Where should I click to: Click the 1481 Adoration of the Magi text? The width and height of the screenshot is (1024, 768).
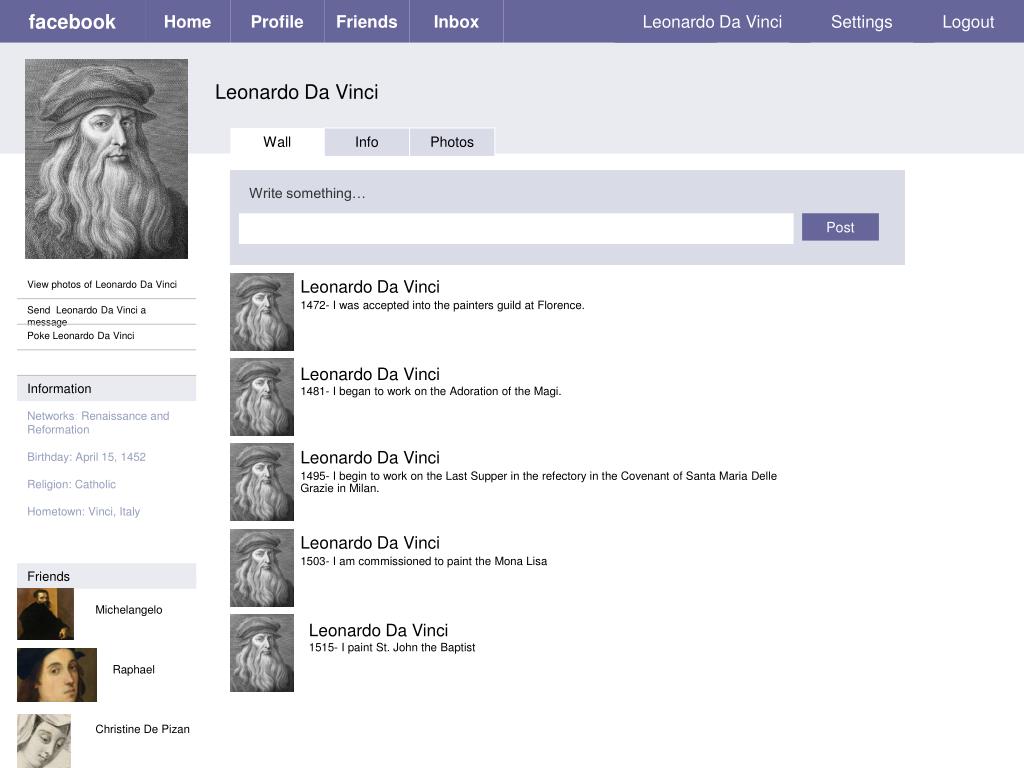point(431,391)
